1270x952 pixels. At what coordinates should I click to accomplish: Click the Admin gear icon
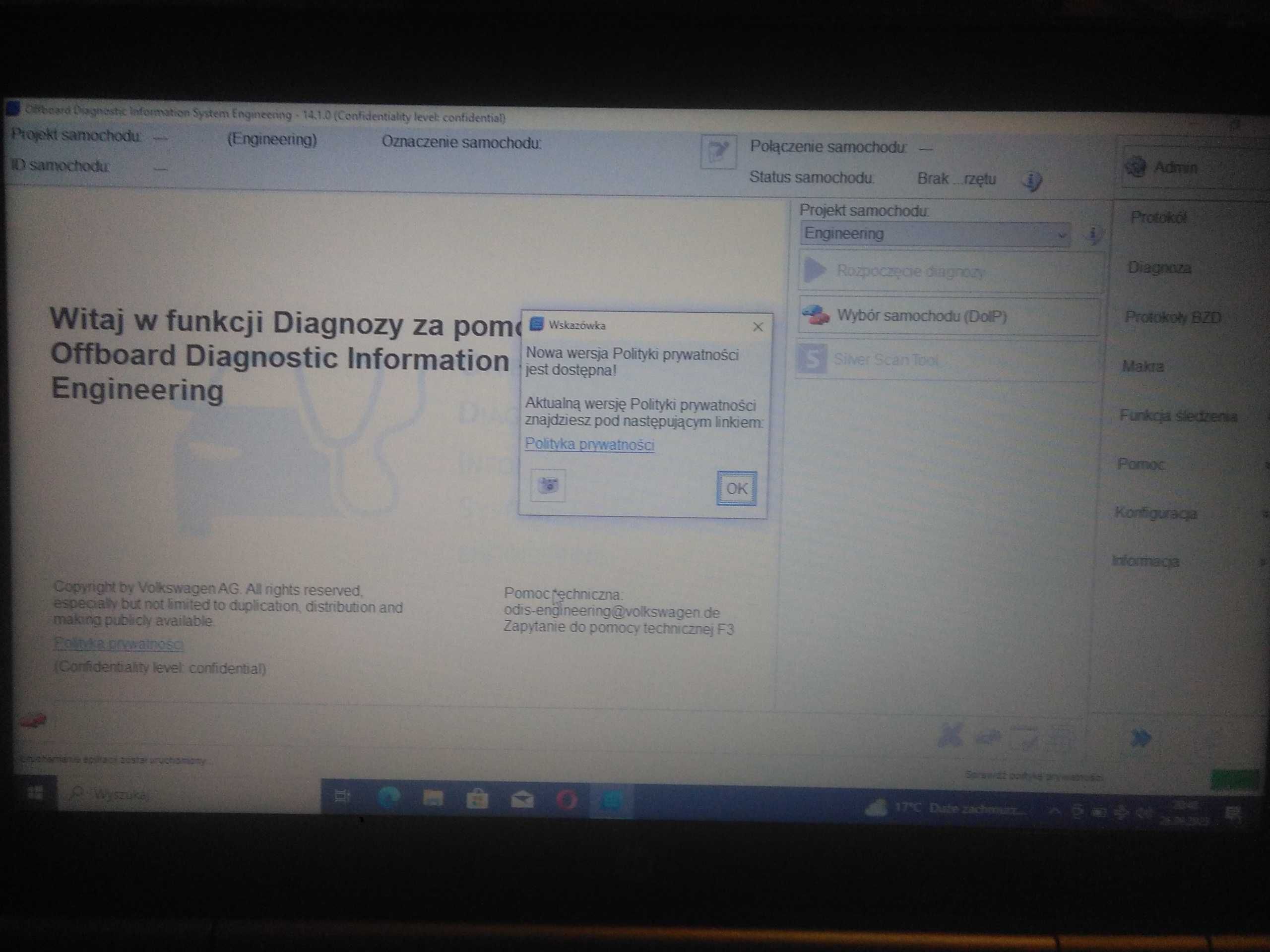click(x=1136, y=167)
